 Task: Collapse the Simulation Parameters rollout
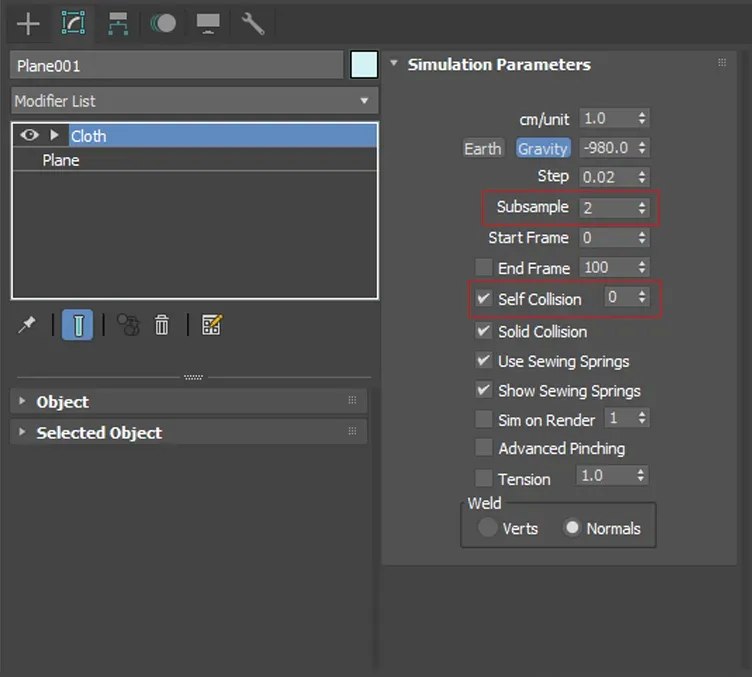[394, 63]
